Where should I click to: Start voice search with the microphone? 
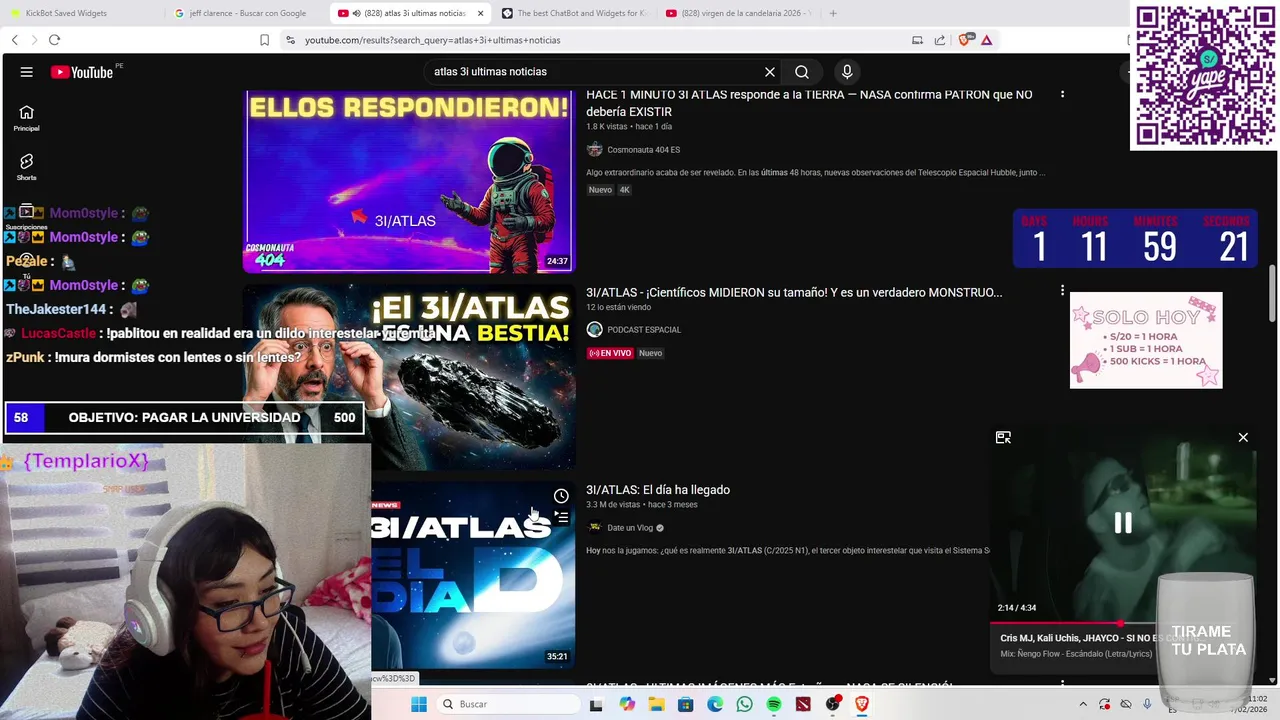point(847,72)
